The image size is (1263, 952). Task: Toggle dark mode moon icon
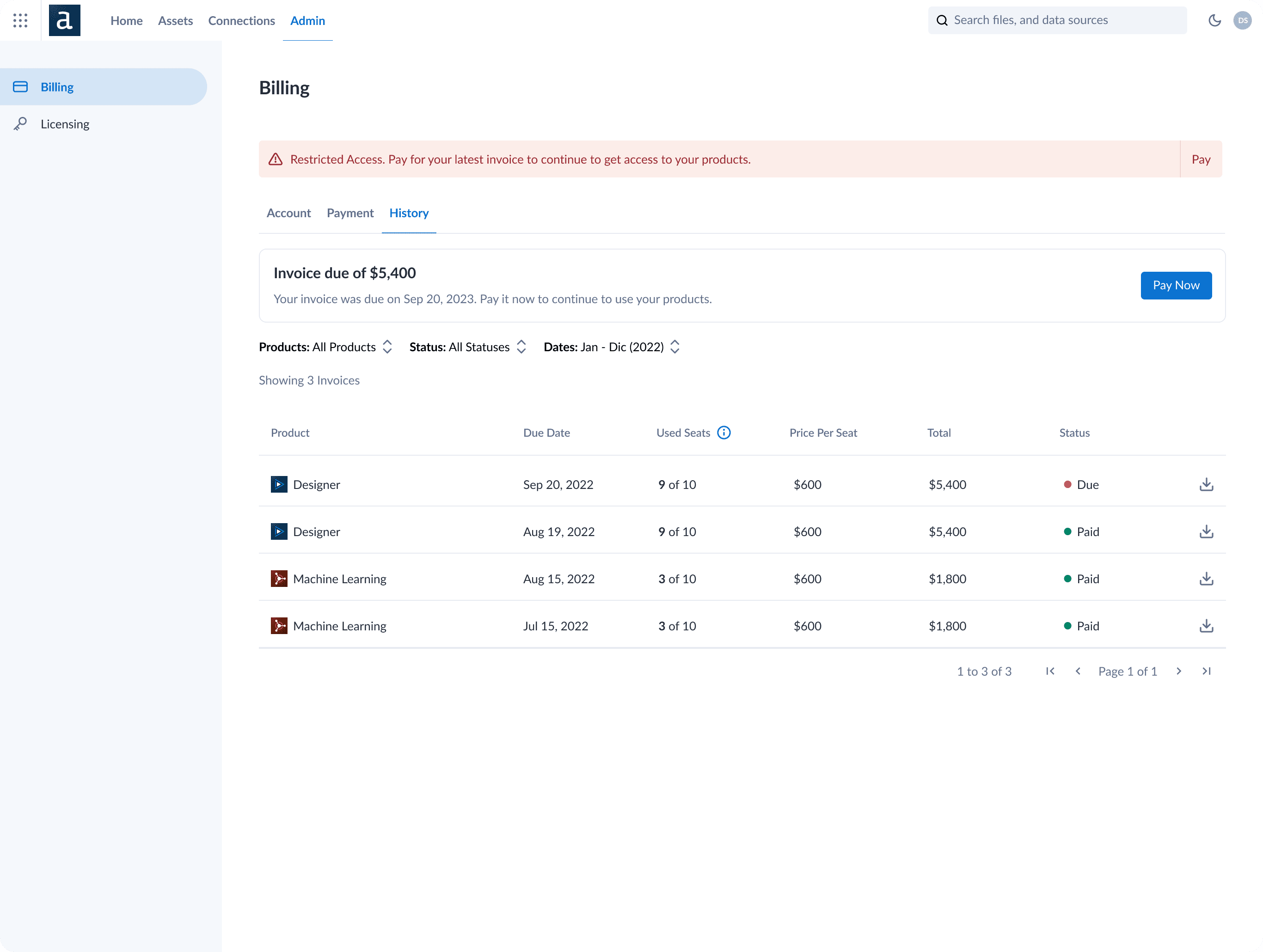(x=1214, y=20)
